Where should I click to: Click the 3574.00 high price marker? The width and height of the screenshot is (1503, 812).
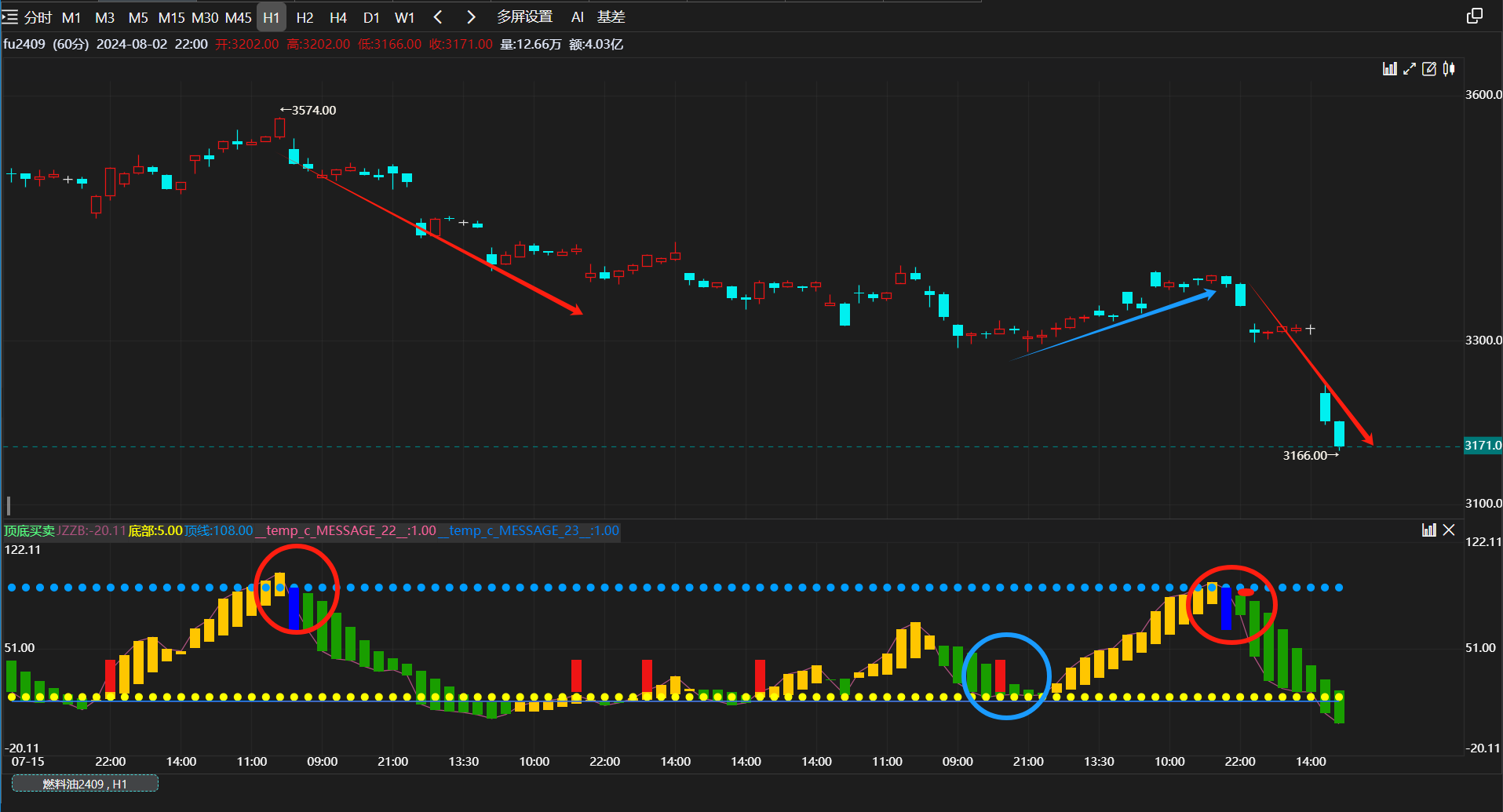click(308, 111)
